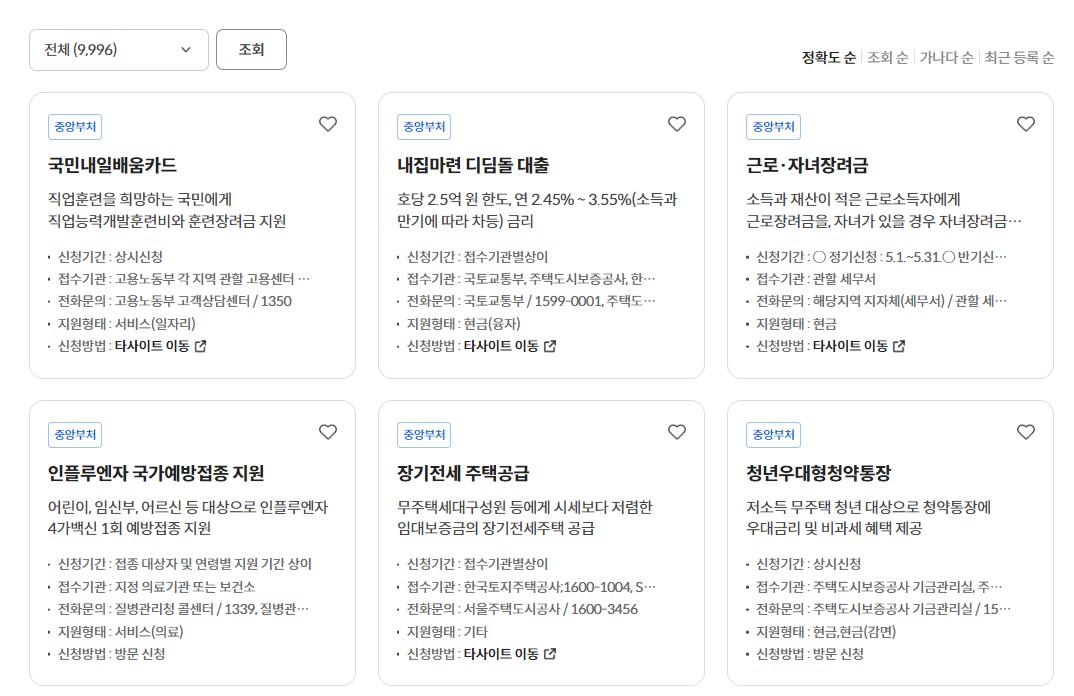This screenshot has height=696, width=1074.
Task: Toggle favorite on 인플루엔자 국가예방접종 지원 card
Action: pos(328,431)
